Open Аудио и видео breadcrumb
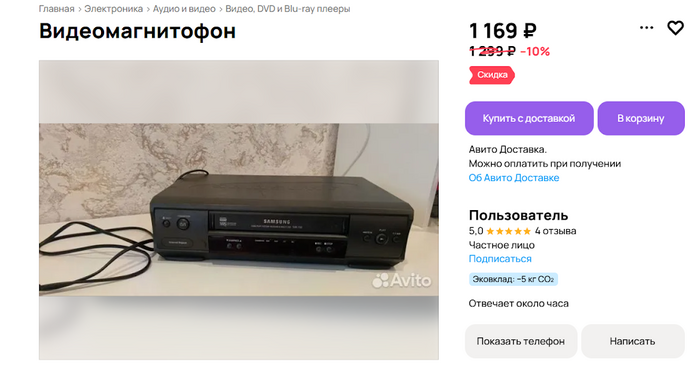The image size is (700, 376). pyautogui.click(x=184, y=9)
